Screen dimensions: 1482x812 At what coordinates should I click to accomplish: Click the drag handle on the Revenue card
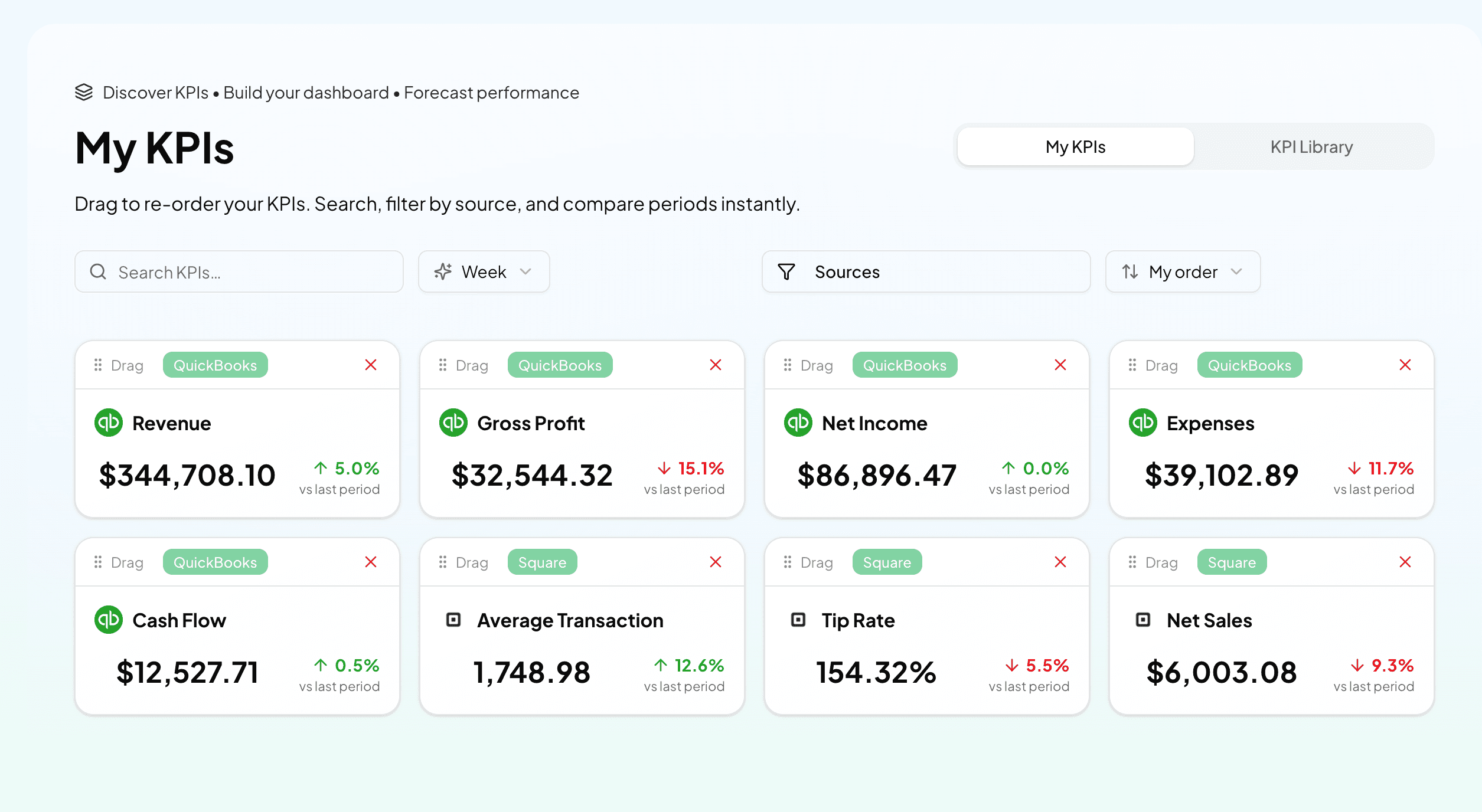(99, 365)
